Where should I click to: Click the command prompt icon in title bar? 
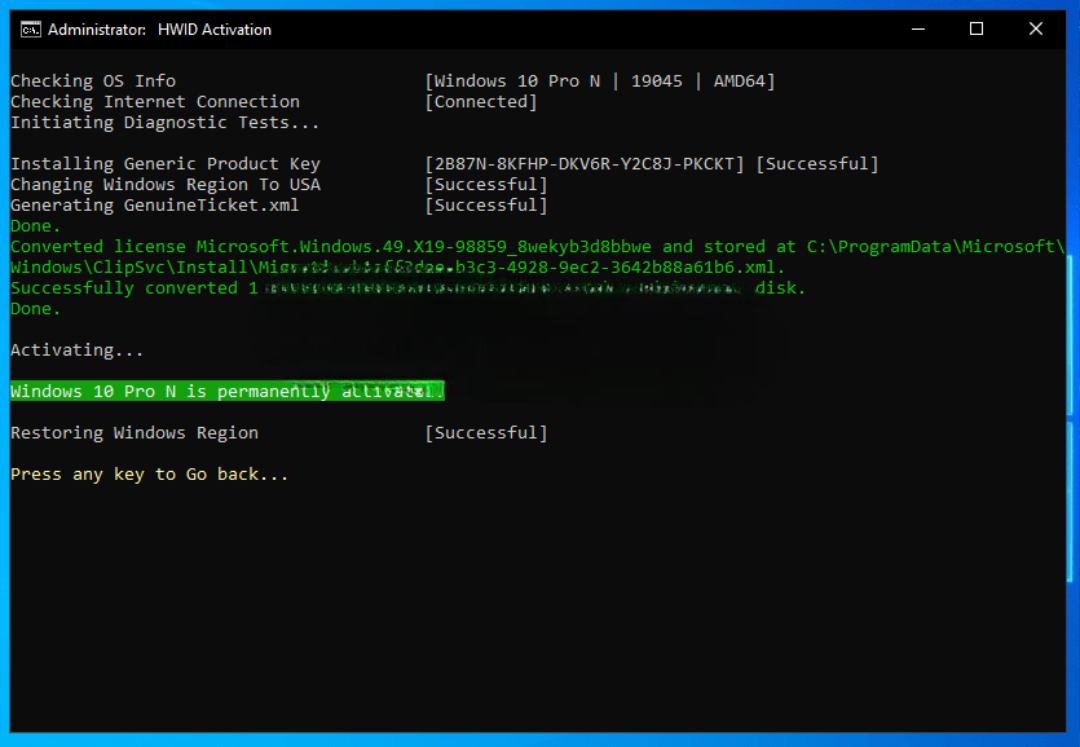pyautogui.click(x=30, y=29)
